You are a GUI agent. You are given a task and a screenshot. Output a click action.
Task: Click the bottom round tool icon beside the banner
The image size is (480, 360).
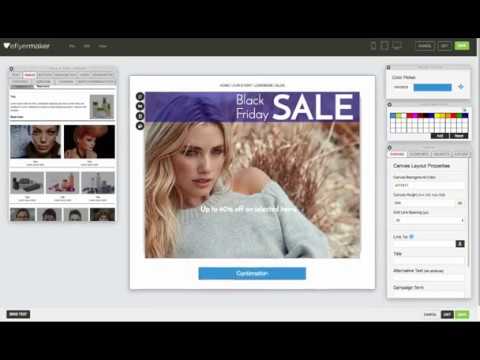pos(140,126)
